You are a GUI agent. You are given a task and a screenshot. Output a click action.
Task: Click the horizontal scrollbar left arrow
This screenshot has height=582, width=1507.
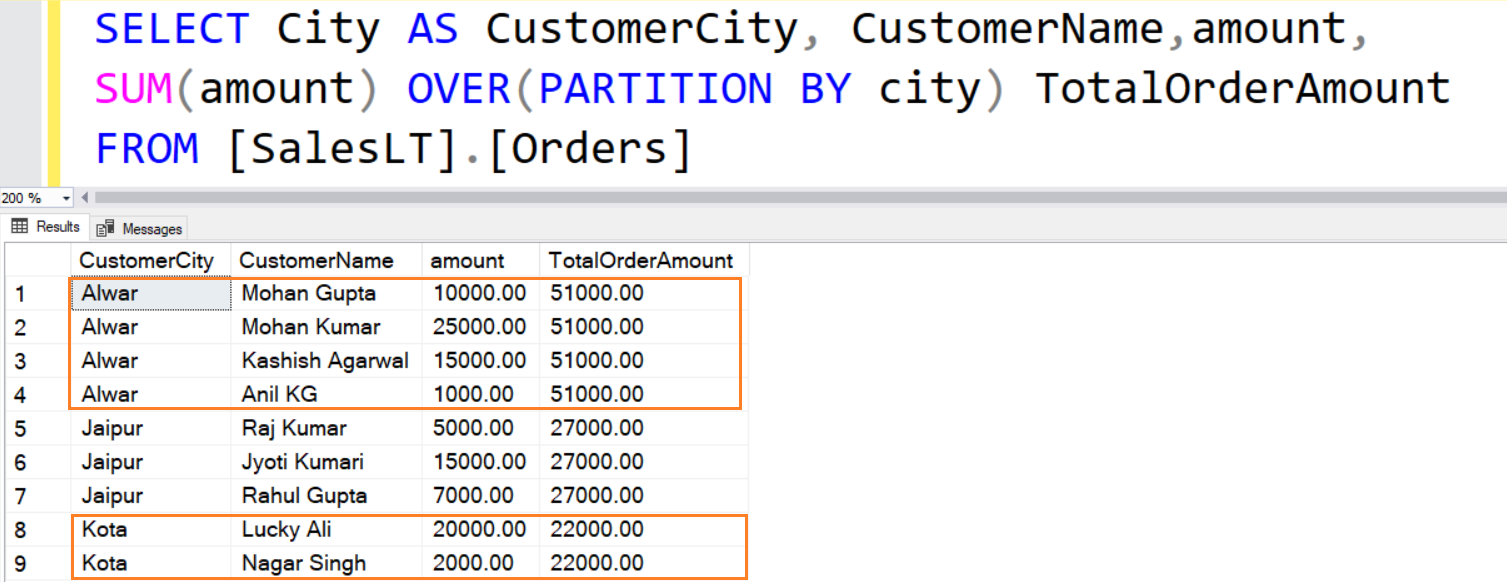coord(84,198)
